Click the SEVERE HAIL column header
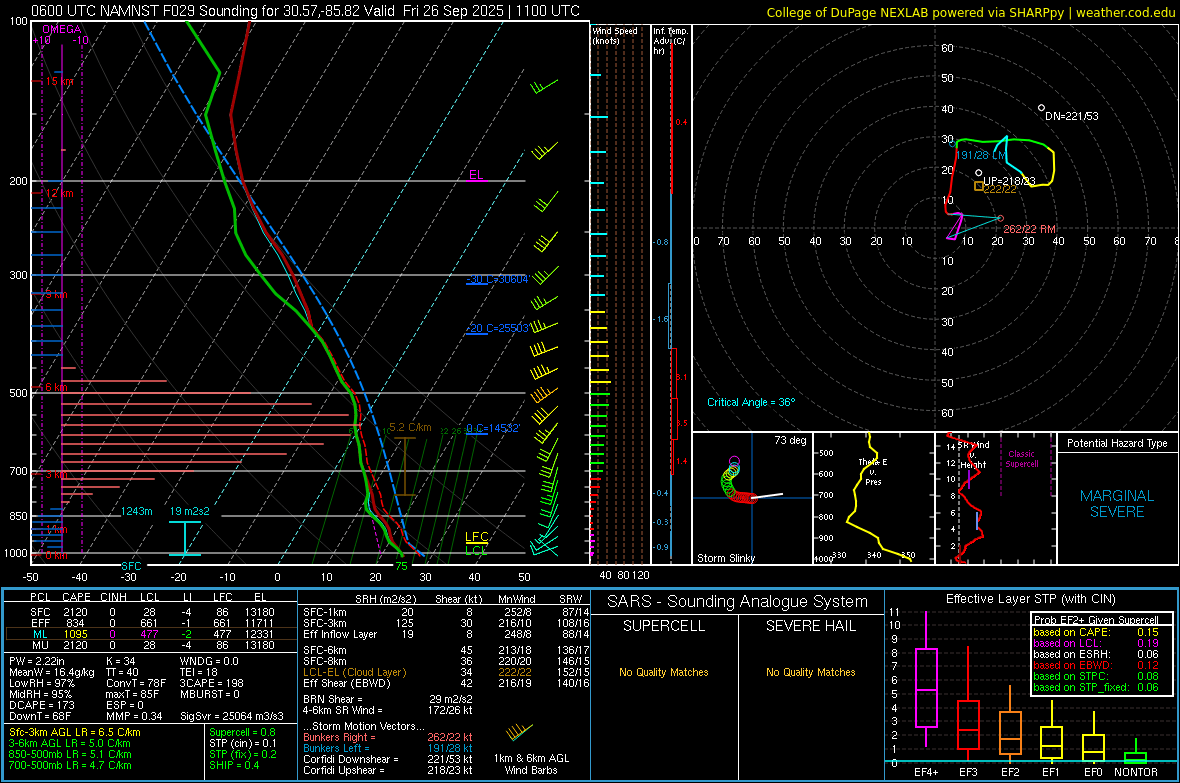Viewport: 1180px width, 783px height. (x=810, y=626)
